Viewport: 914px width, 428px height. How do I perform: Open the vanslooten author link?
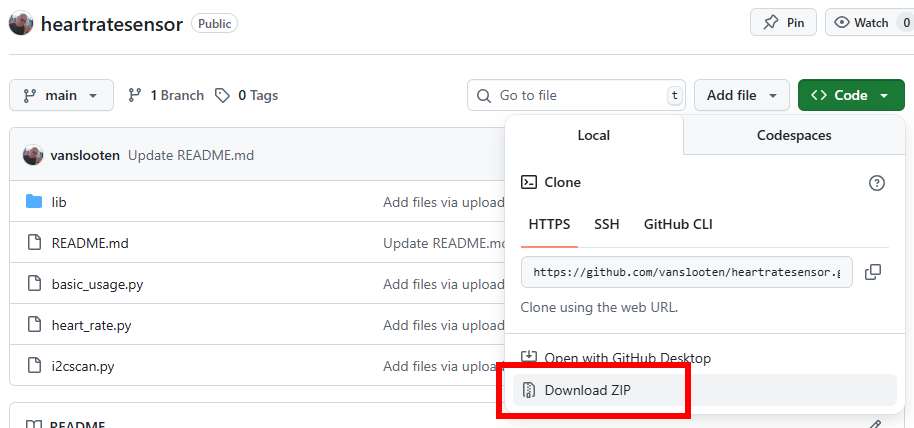85,155
